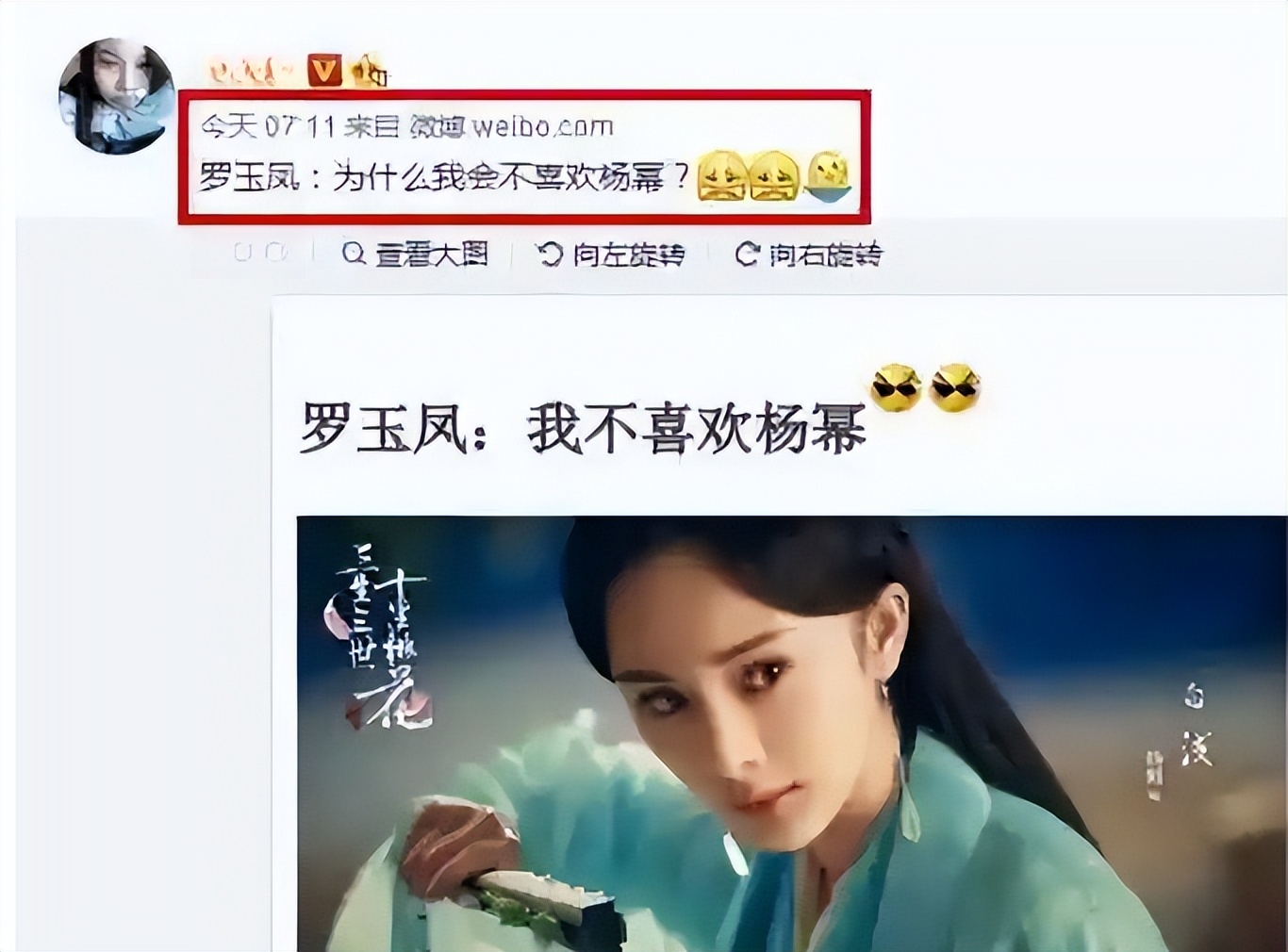This screenshot has height=952, width=1288.
Task: Click the first sick-face emoji in post
Action: (723, 175)
